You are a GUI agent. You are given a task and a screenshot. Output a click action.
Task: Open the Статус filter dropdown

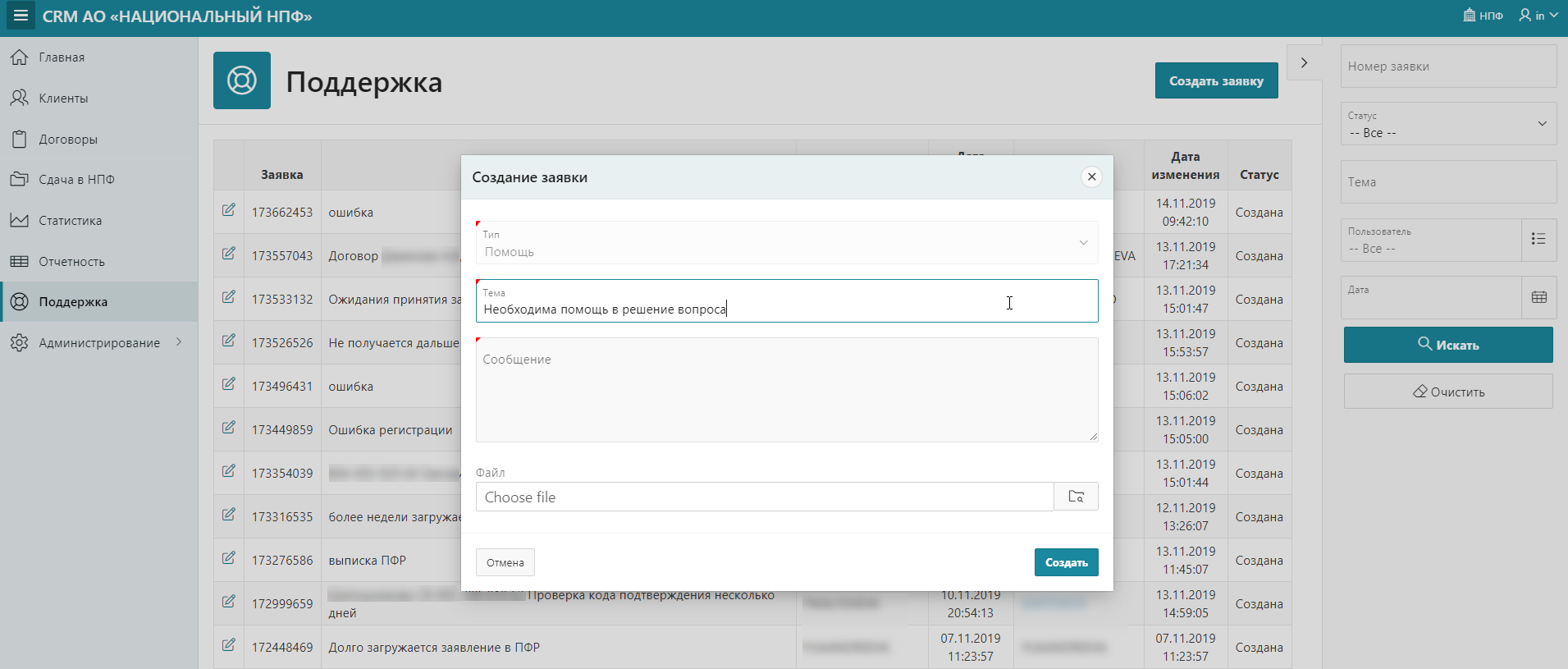1448,124
